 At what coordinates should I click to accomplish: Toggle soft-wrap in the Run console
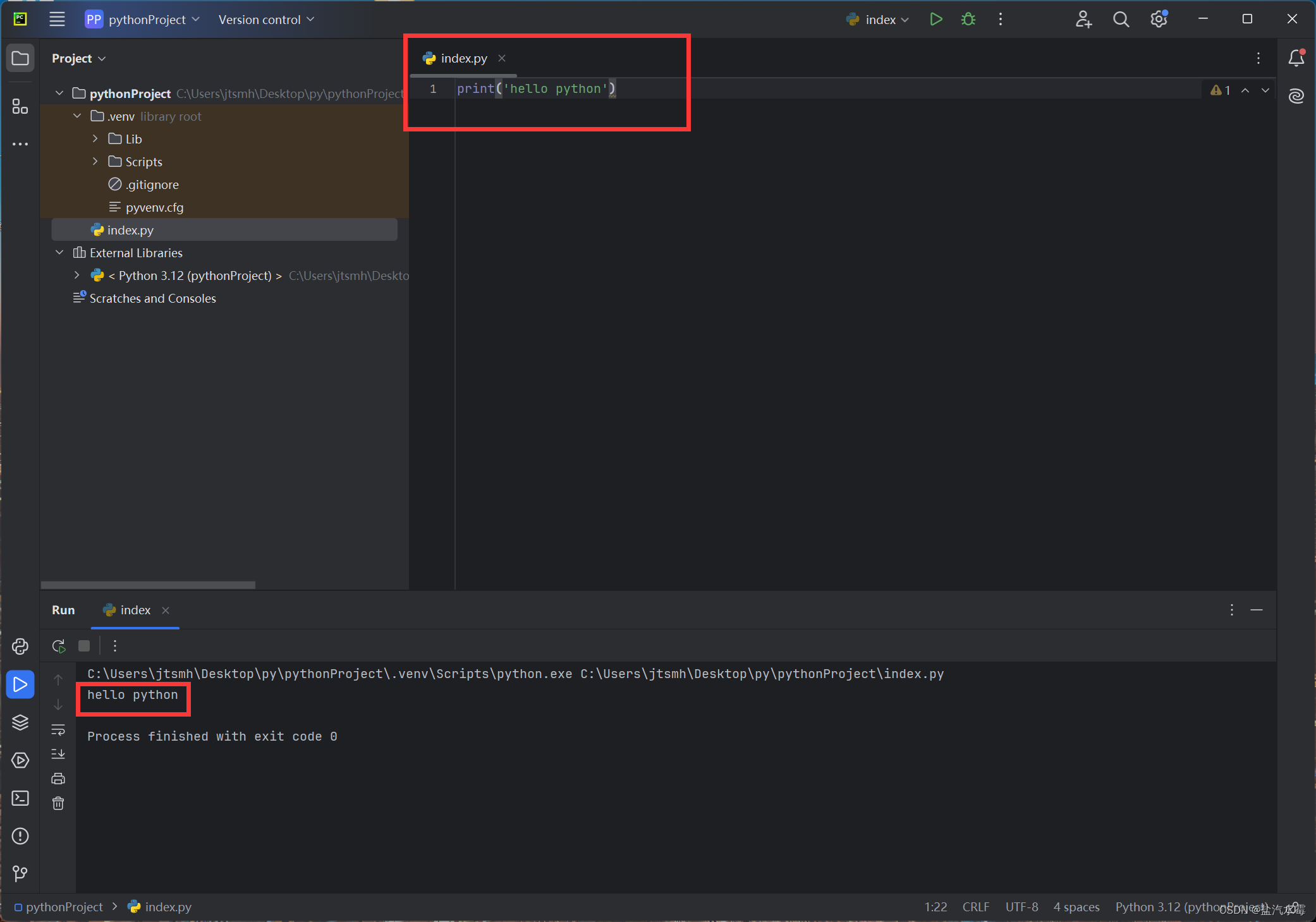[58, 730]
